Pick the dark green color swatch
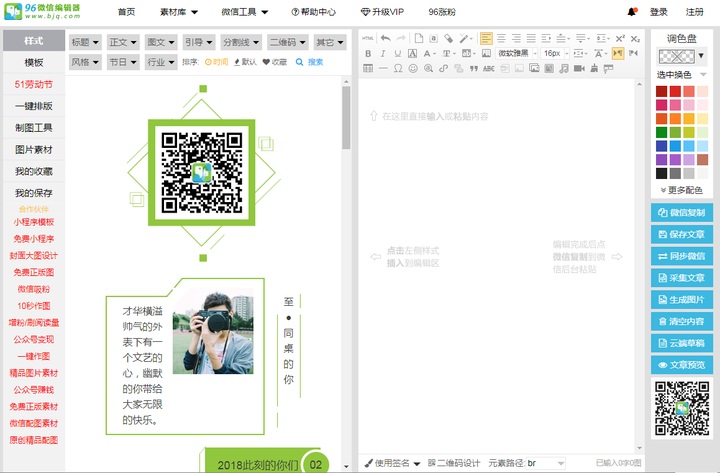 pos(661,132)
